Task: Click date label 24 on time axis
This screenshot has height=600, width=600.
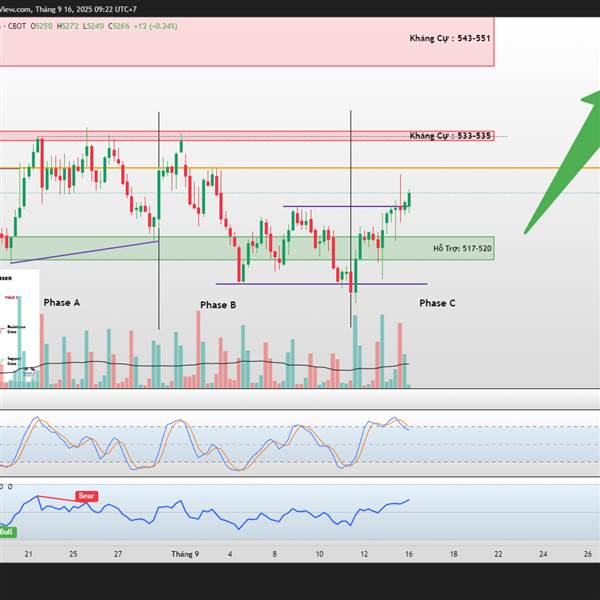Action: click(543, 554)
